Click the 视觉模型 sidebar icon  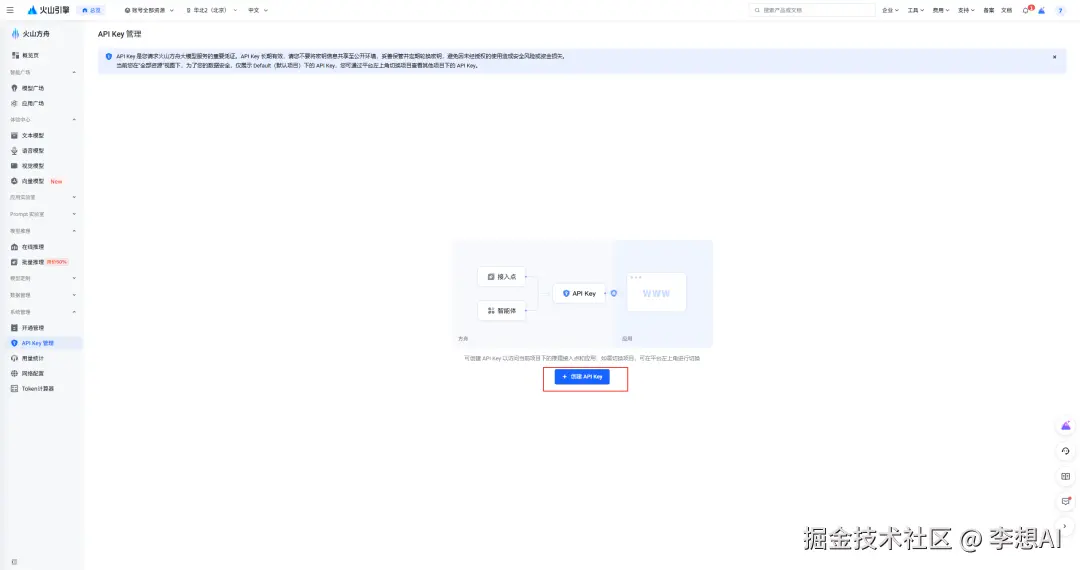tap(14, 166)
